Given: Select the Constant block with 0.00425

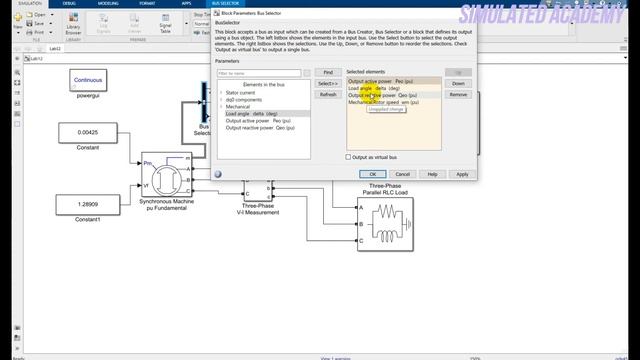Looking at the screenshot, I should 88,133.
